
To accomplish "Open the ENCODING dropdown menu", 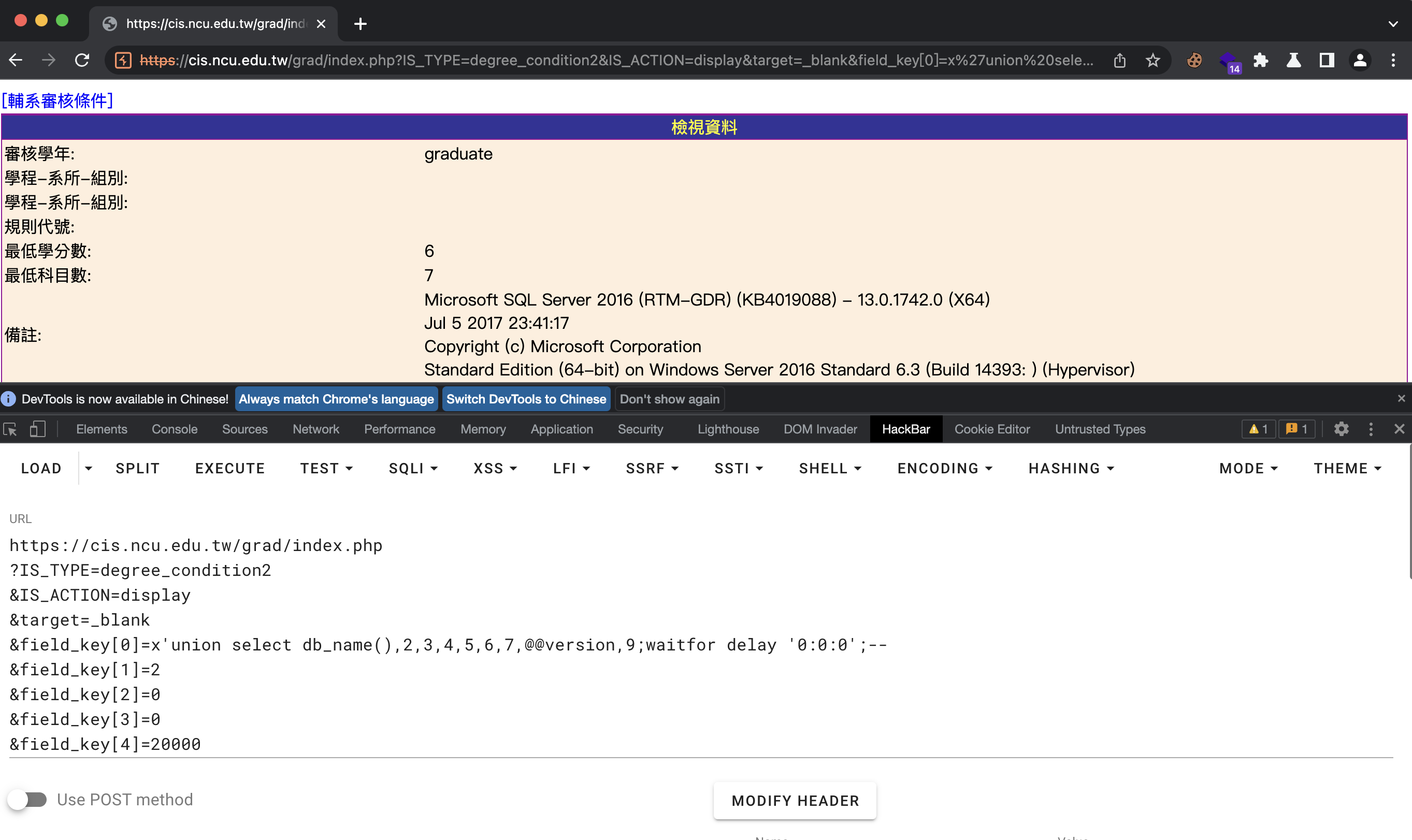I will pyautogui.click(x=945, y=468).
